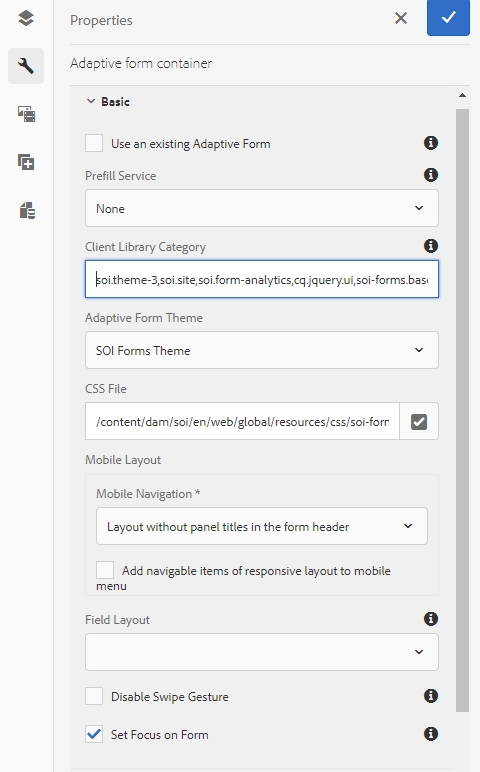Viewport: 480px width, 772px height.
Task: Show info for Client Library Category
Action: [431, 246]
